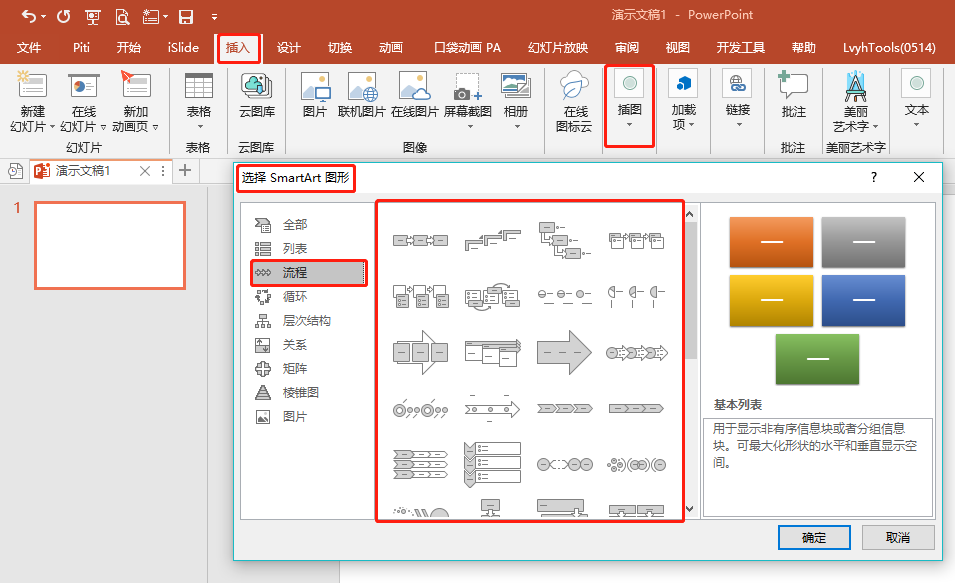
Task: Select the three-circles equation process layout
Action: [565, 465]
